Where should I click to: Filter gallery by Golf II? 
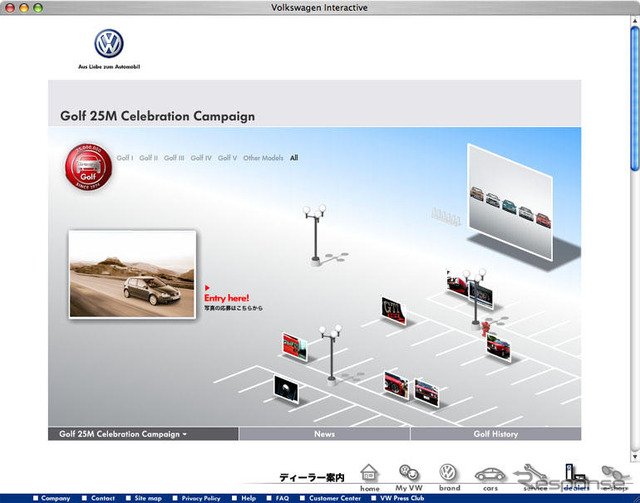149,158
